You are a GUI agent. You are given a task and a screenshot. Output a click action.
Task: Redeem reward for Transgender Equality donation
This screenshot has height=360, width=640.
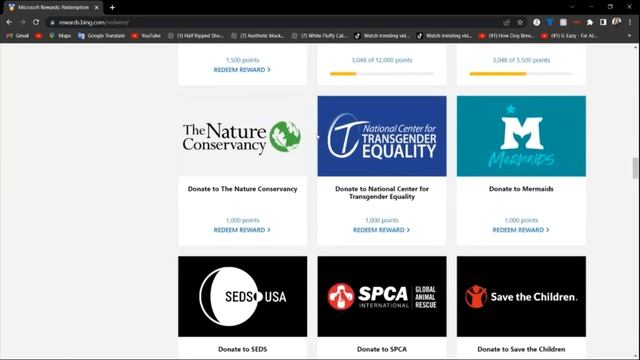[x=381, y=230]
